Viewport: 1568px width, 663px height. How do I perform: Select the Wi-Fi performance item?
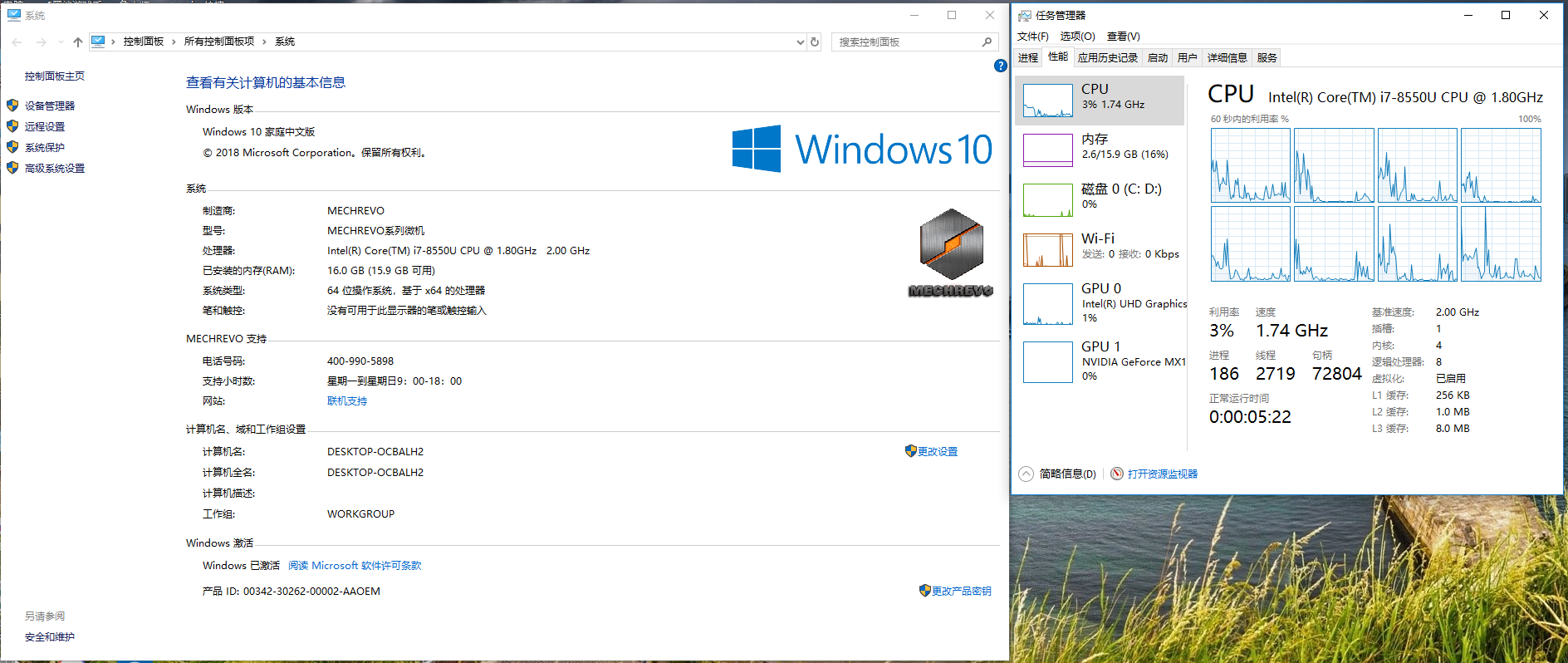1100,249
